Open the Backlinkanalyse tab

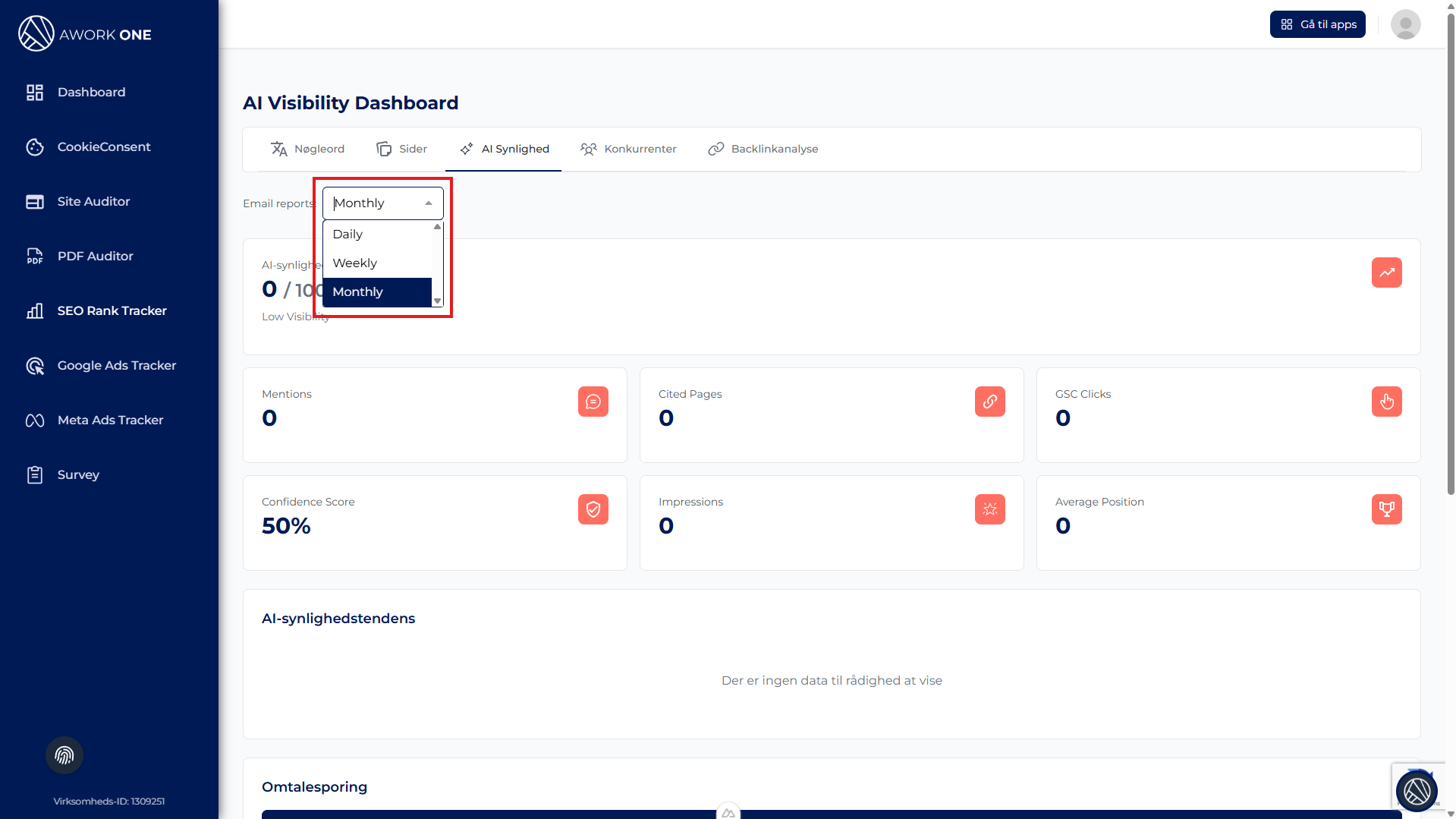click(x=763, y=149)
